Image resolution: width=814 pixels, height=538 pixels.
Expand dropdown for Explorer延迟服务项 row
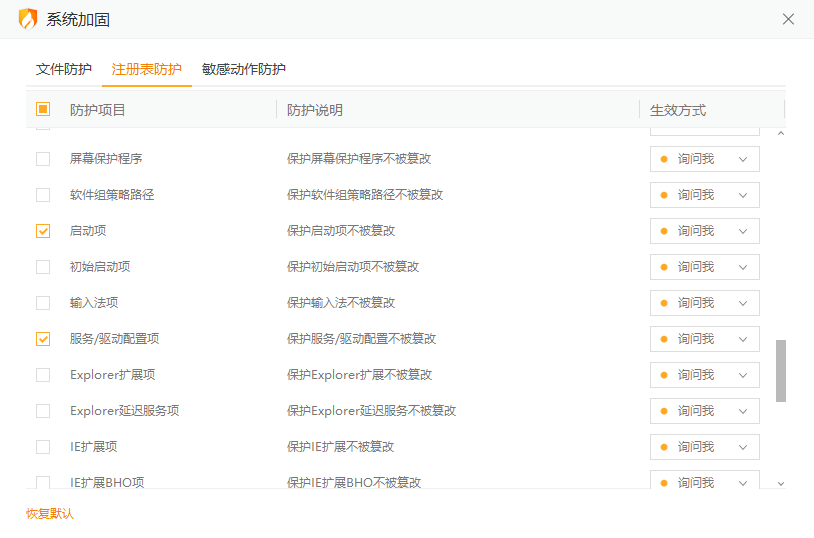(x=704, y=411)
